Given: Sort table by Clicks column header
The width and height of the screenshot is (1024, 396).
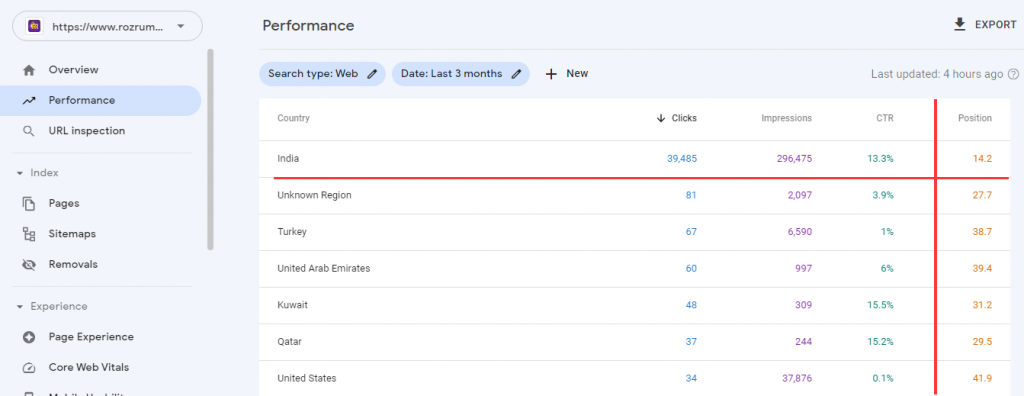Looking at the screenshot, I should [x=677, y=118].
